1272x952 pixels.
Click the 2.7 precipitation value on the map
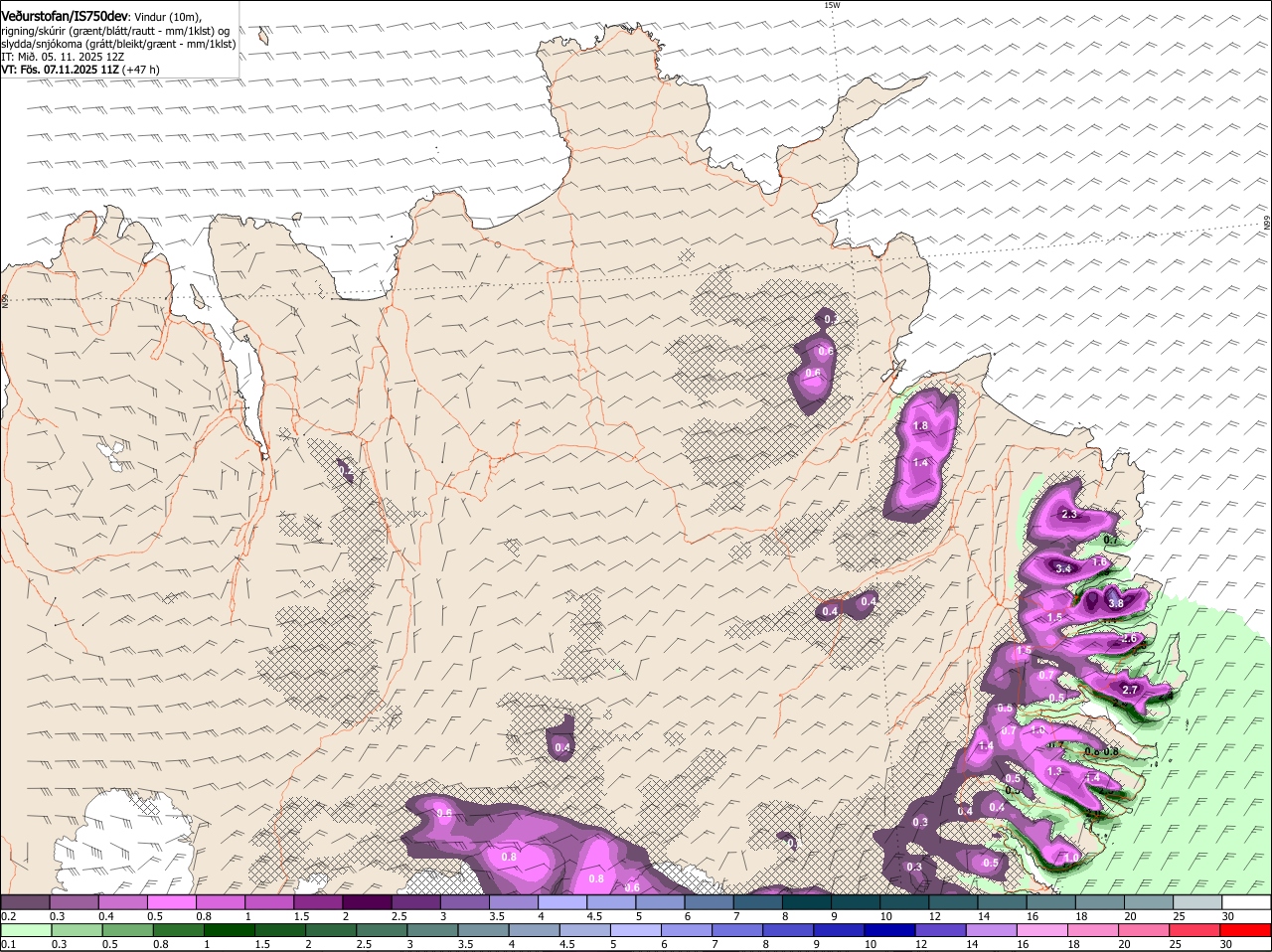pyautogui.click(x=1129, y=690)
